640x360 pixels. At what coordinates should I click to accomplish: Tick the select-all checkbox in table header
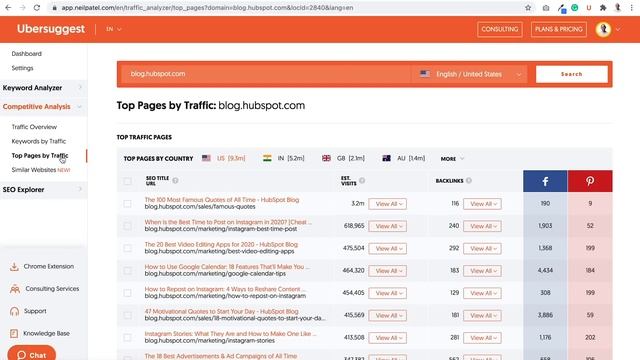pyautogui.click(x=127, y=181)
